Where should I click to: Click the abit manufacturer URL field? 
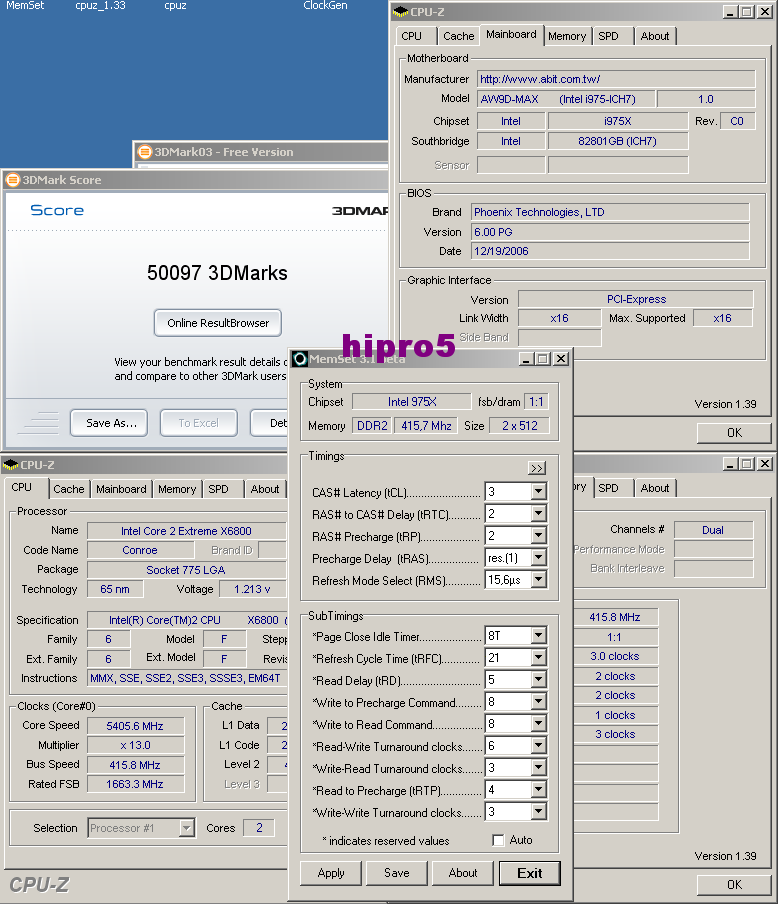click(616, 80)
